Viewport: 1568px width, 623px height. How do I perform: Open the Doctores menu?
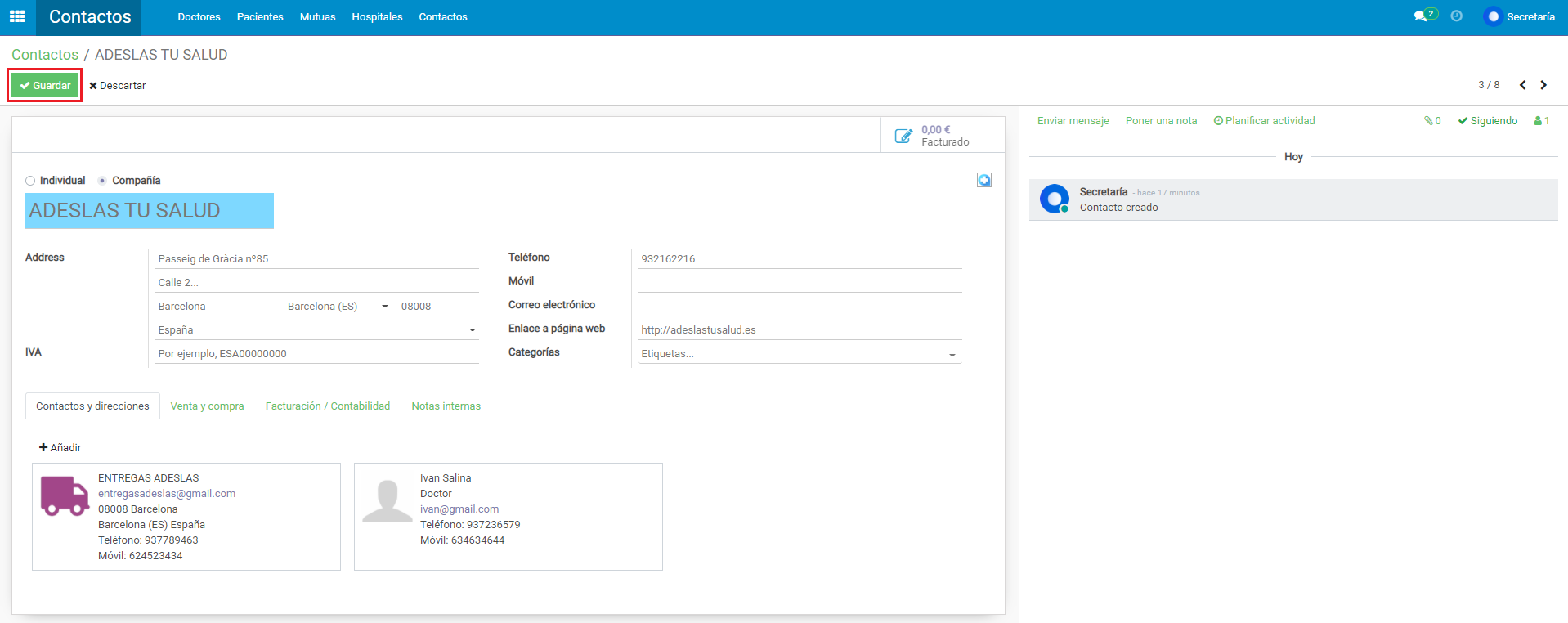pyautogui.click(x=199, y=17)
